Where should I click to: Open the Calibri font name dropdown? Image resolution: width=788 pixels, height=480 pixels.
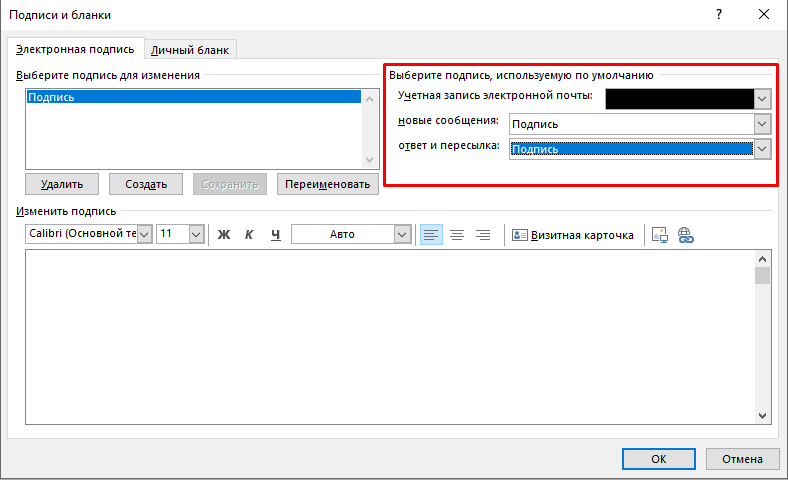143,234
